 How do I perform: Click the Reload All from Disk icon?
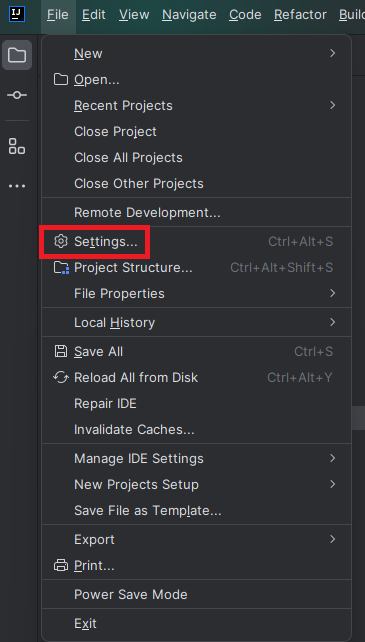(61, 377)
